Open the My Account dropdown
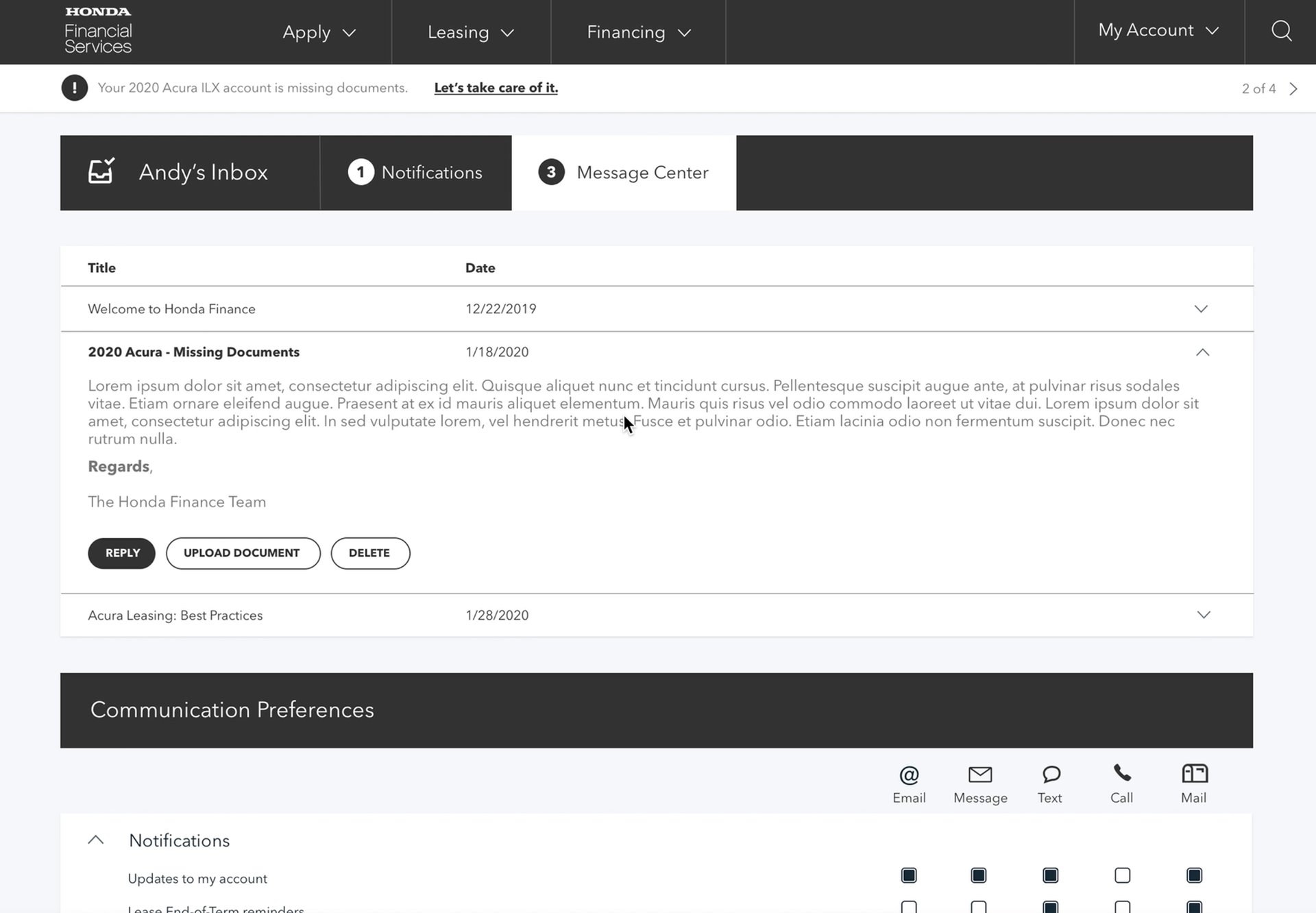Image resolution: width=1316 pixels, height=913 pixels. [x=1158, y=30]
